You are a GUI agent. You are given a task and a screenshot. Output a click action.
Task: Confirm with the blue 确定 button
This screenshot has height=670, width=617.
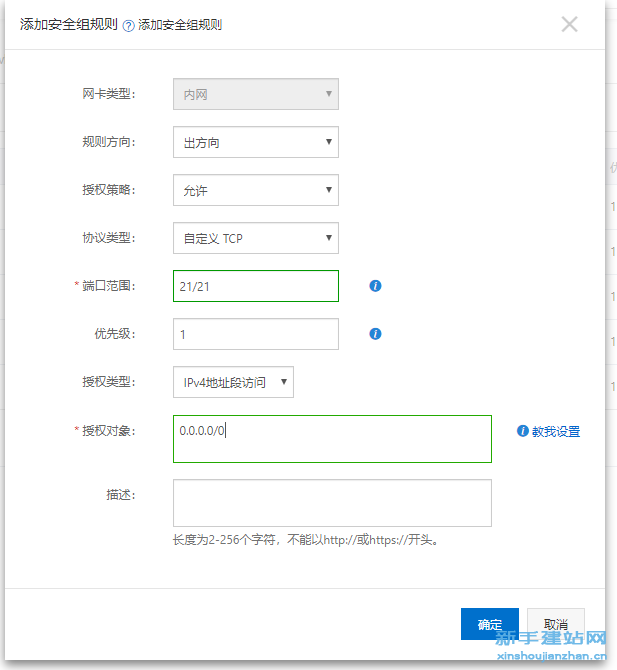point(490,624)
